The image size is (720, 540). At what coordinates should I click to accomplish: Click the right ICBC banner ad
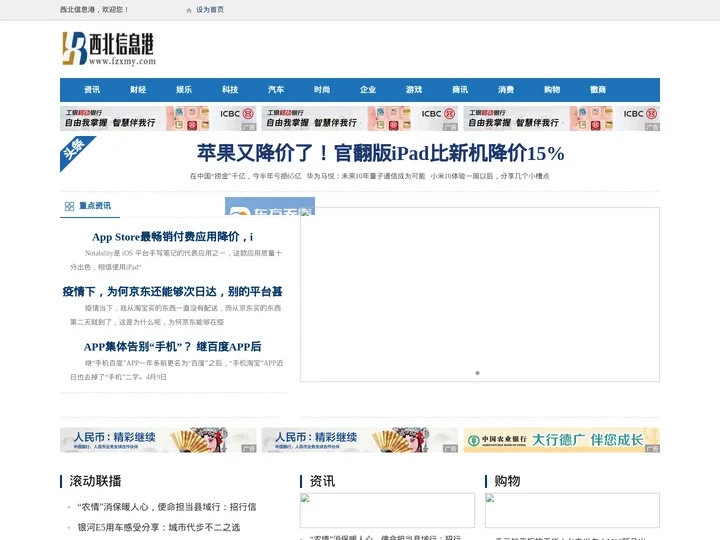point(562,118)
